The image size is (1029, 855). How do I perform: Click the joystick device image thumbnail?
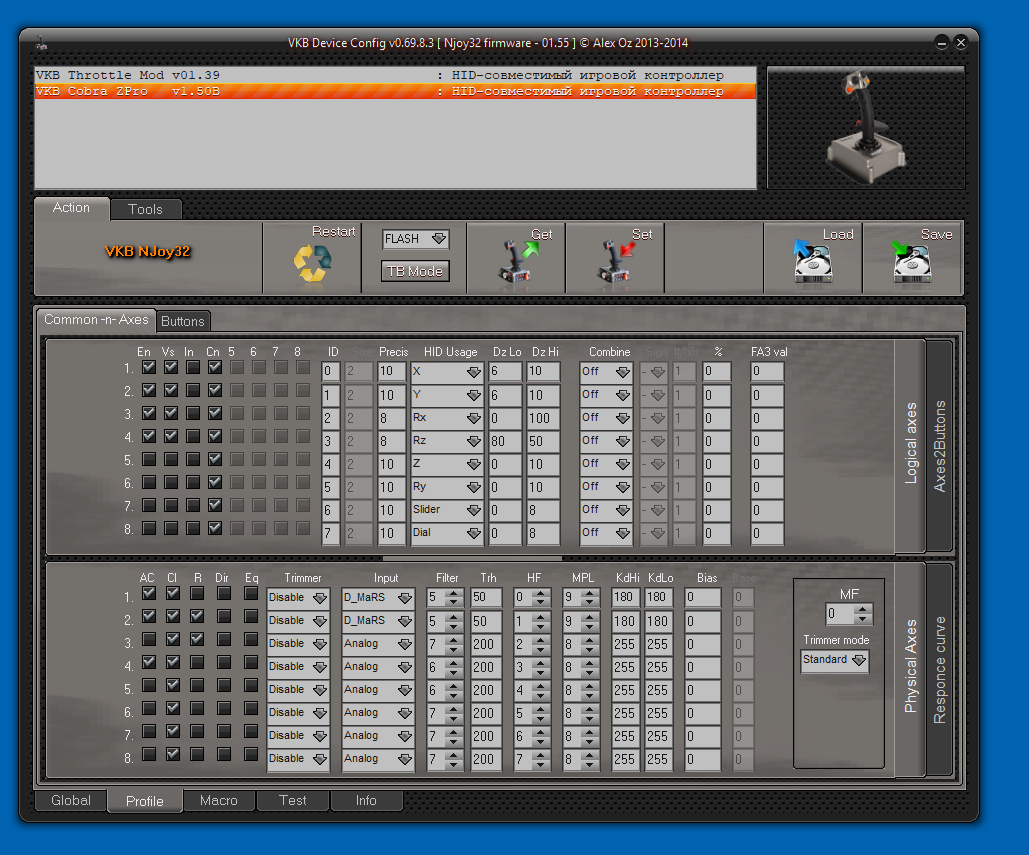[x=865, y=128]
